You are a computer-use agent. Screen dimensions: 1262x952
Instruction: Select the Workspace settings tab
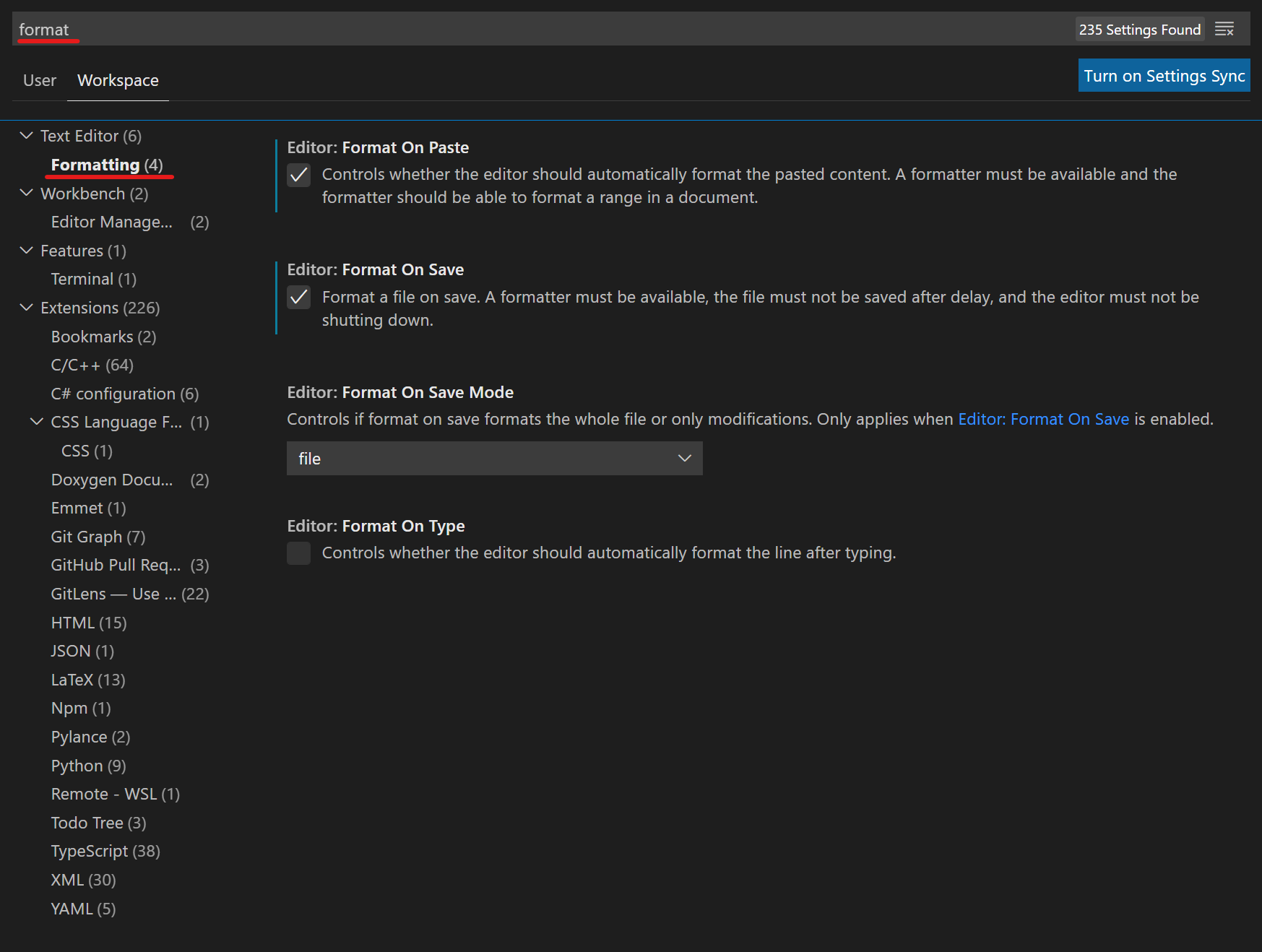coord(118,80)
